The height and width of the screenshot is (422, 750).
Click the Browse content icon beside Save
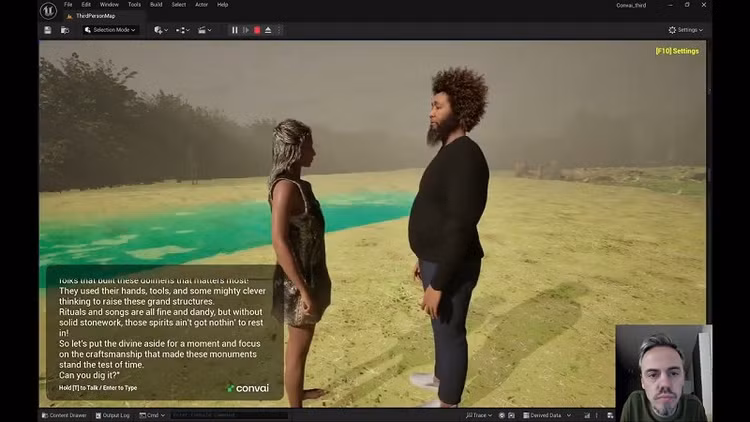(x=65, y=30)
